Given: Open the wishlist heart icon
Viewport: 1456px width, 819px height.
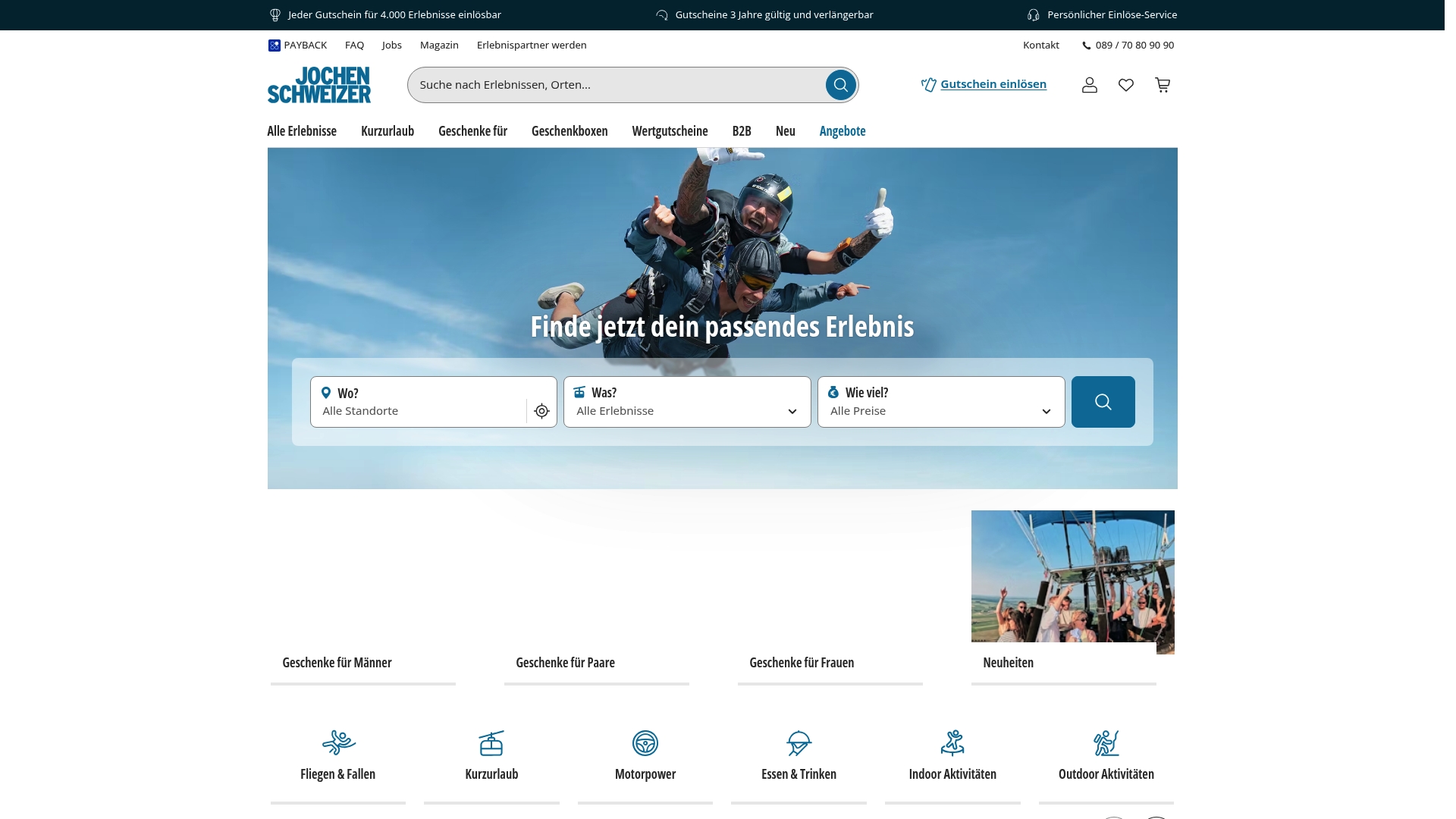Looking at the screenshot, I should tap(1125, 85).
